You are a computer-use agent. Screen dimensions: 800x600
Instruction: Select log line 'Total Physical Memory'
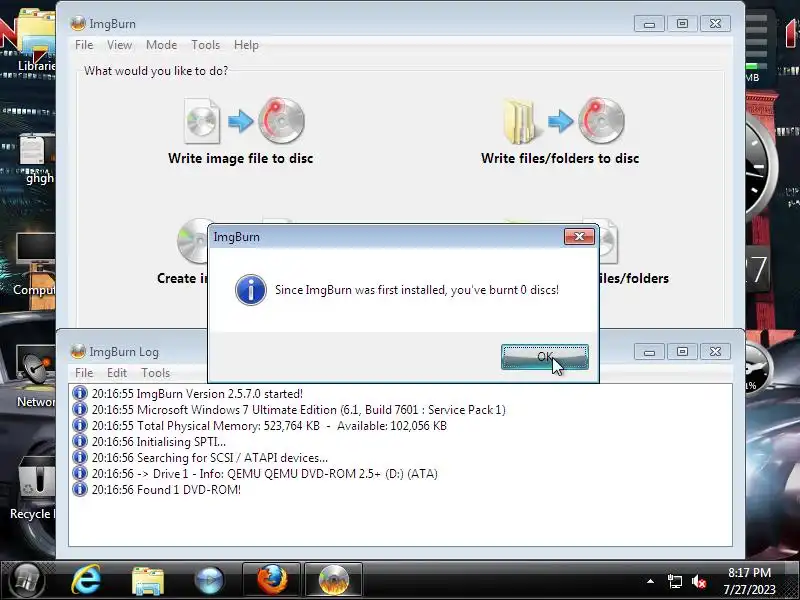[x=269, y=426]
